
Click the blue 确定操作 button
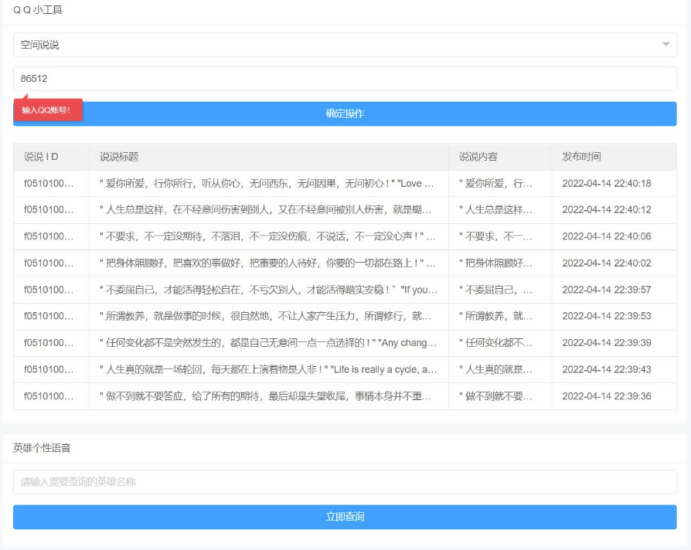point(345,114)
